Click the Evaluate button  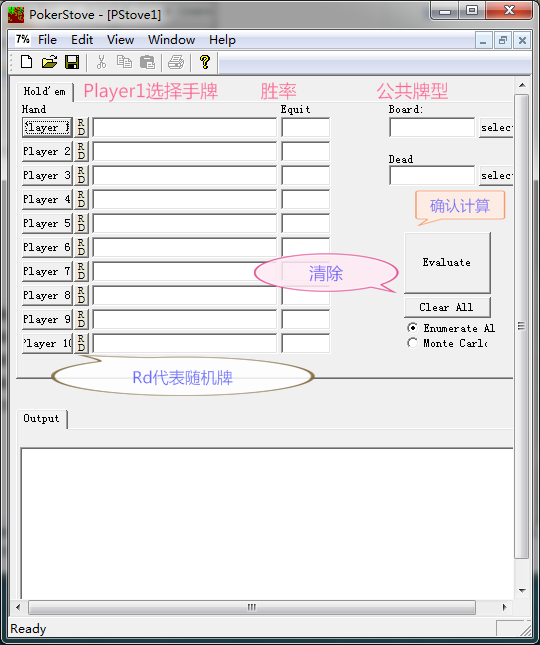pyautogui.click(x=447, y=262)
